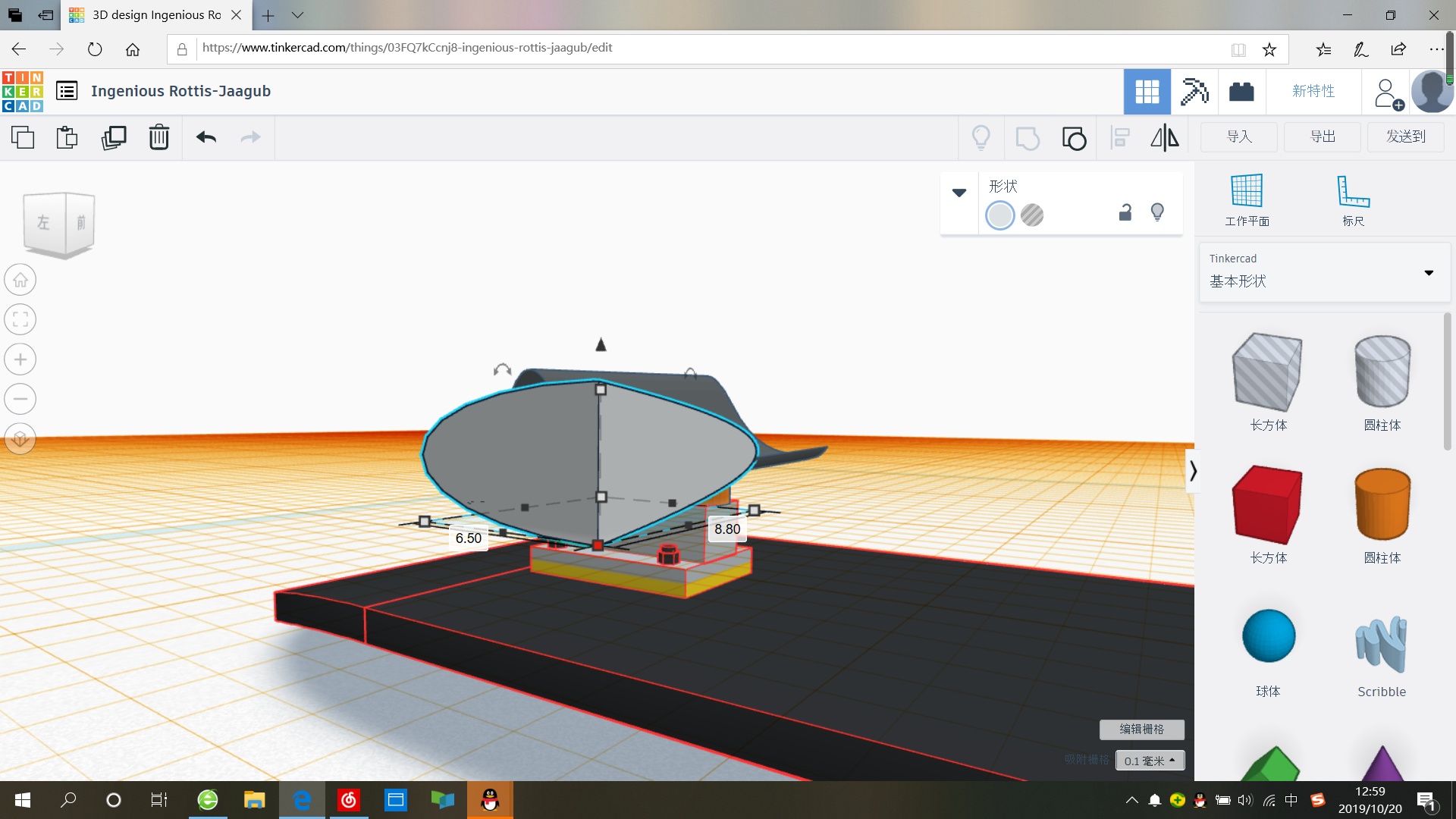Click the Tinkercad logo
The image size is (1456, 819).
click(23, 91)
